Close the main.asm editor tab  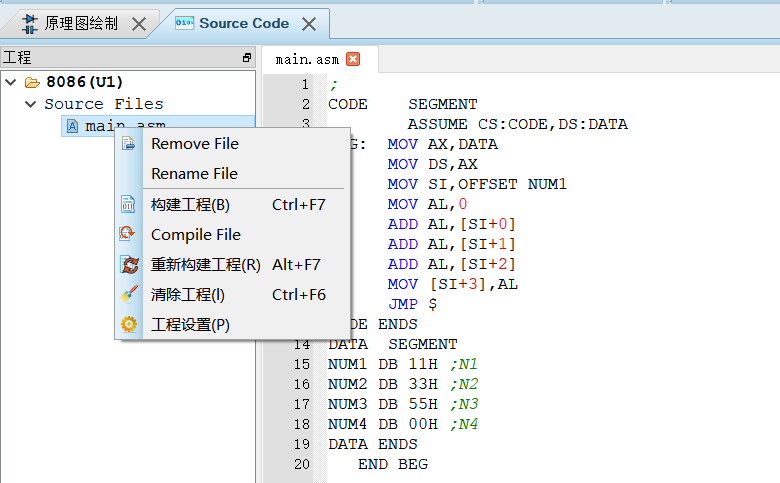pos(353,59)
